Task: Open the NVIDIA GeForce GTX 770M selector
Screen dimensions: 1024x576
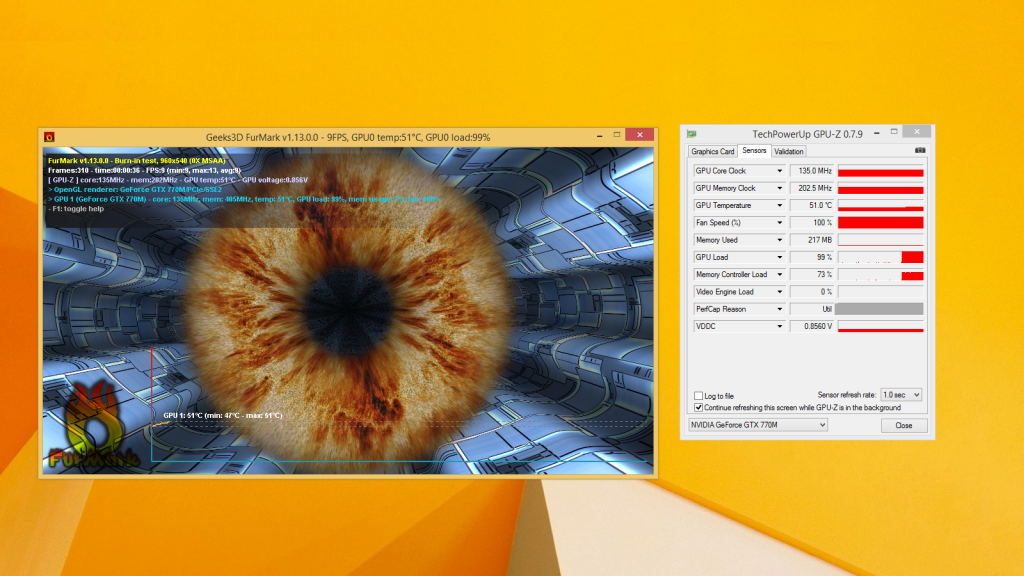Action: (x=758, y=425)
